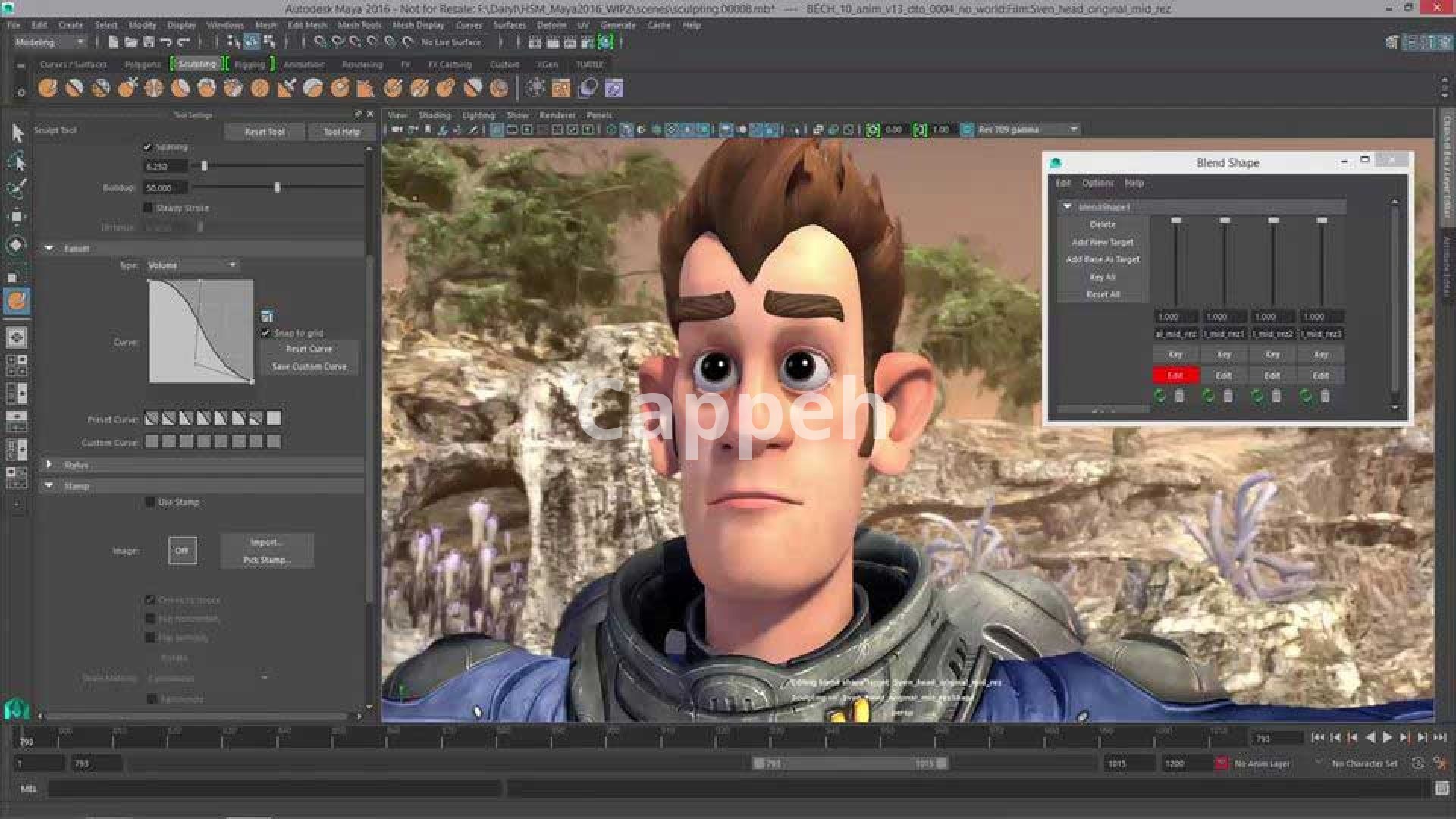Select the first Sculpt brush shelf icon
Screen dimensions: 1456x819
tap(48, 89)
